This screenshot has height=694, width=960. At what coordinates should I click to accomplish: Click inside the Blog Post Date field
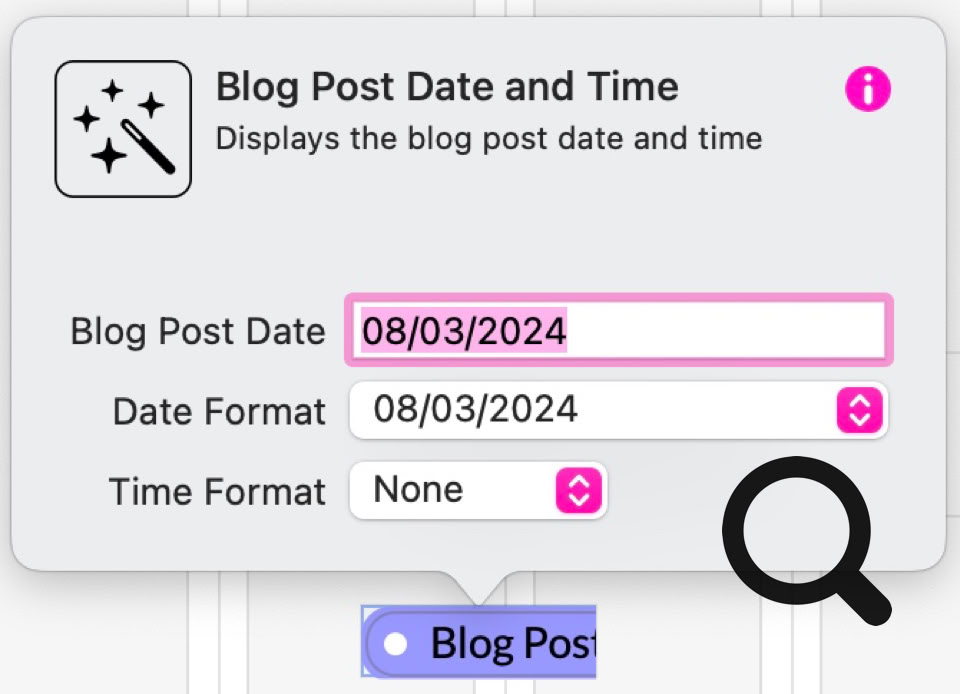pos(618,330)
